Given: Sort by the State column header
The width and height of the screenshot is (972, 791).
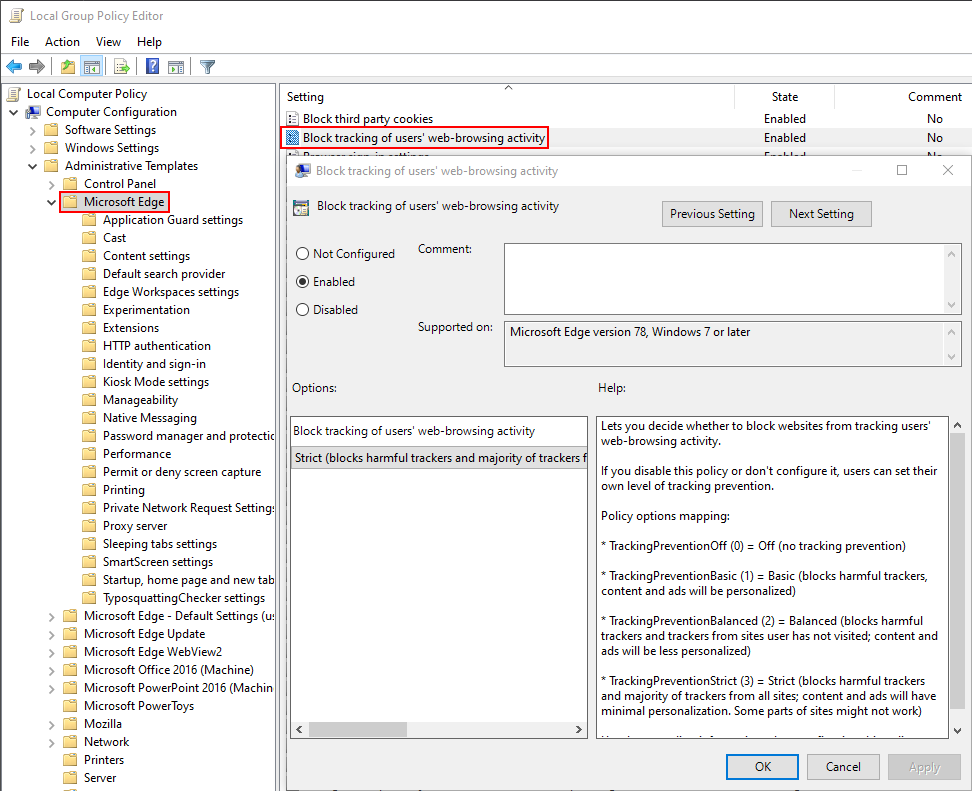Looking at the screenshot, I should (784, 97).
